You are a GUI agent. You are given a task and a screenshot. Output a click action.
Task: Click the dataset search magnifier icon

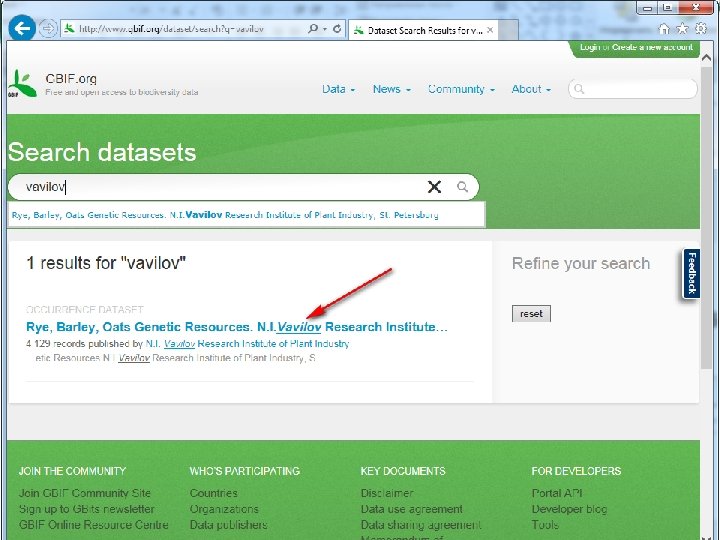tap(462, 187)
